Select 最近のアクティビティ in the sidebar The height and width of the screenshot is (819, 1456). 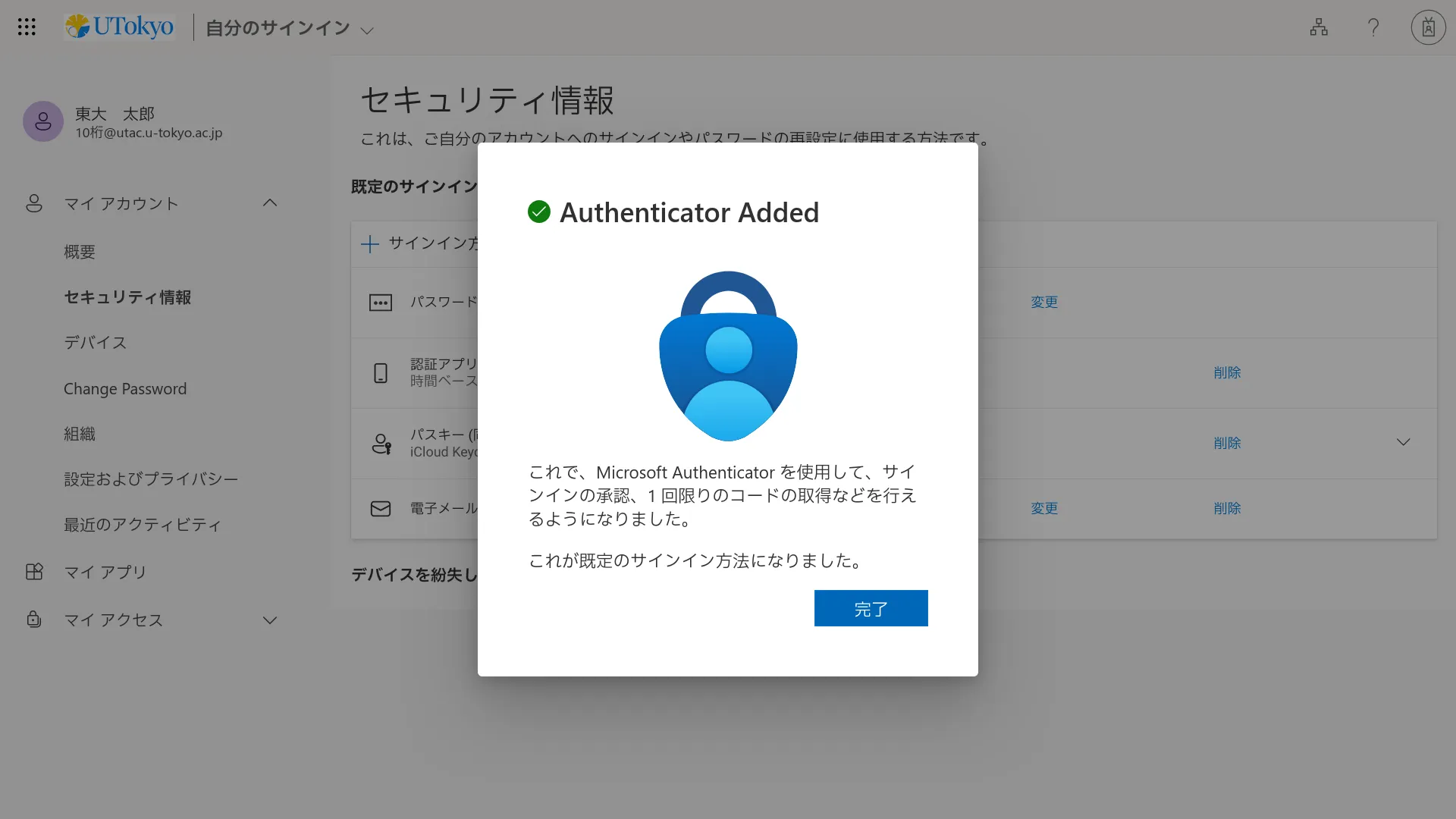pyautogui.click(x=143, y=525)
